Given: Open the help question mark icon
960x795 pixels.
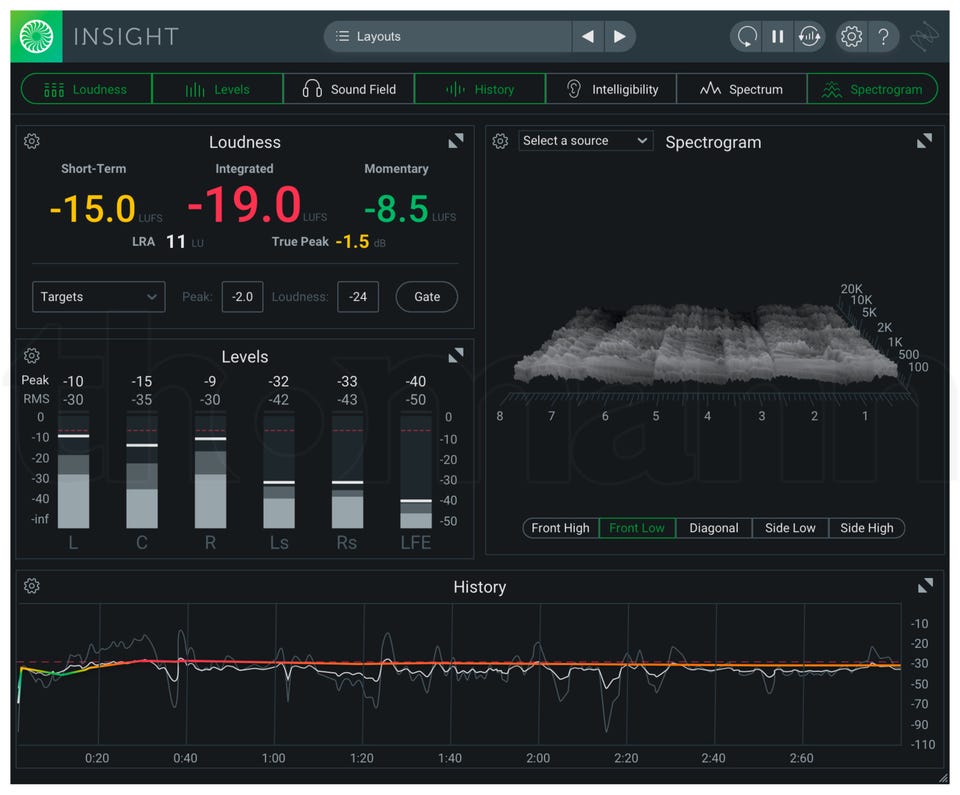Looking at the screenshot, I should 883,37.
